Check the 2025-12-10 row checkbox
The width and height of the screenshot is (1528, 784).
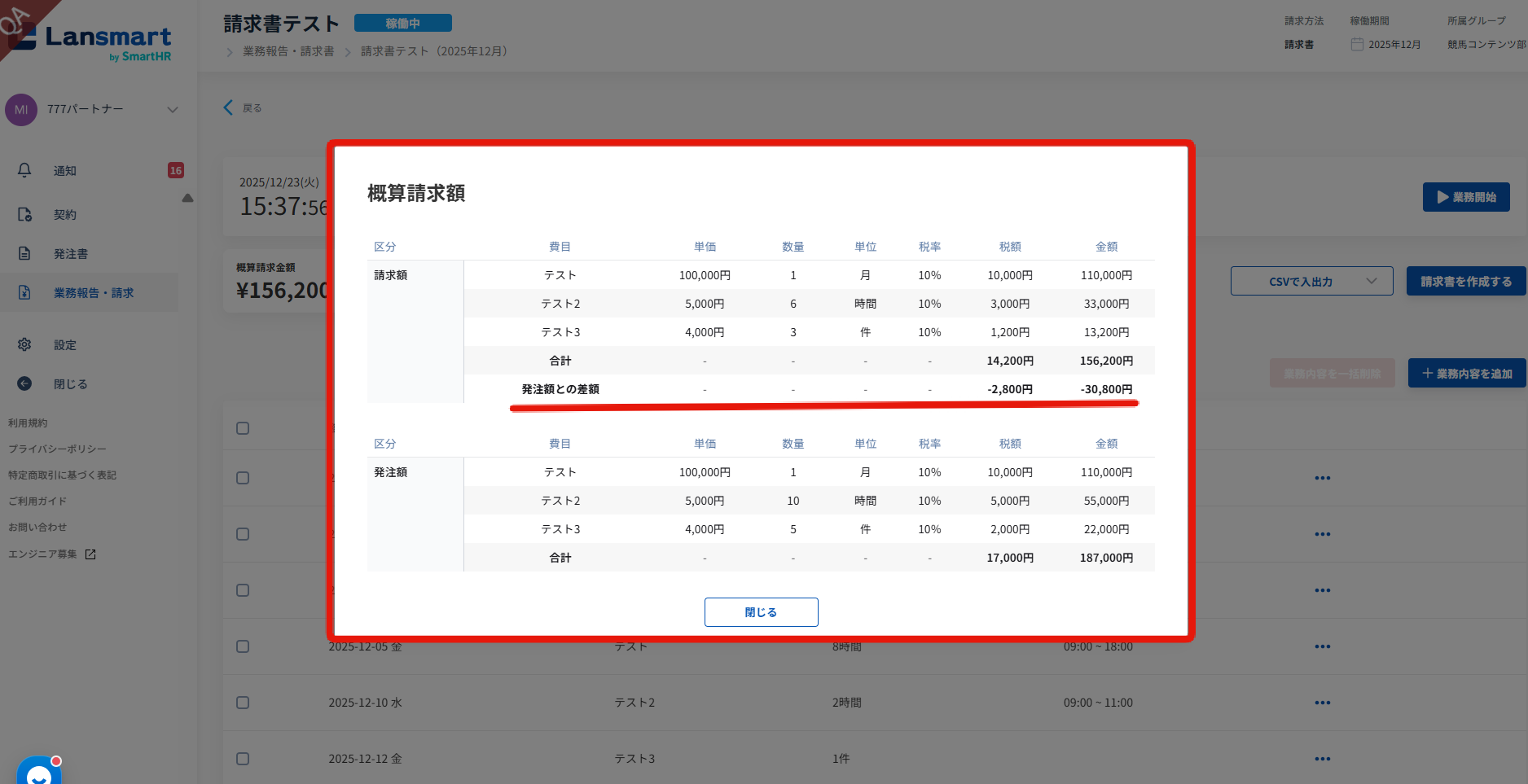tap(243, 703)
